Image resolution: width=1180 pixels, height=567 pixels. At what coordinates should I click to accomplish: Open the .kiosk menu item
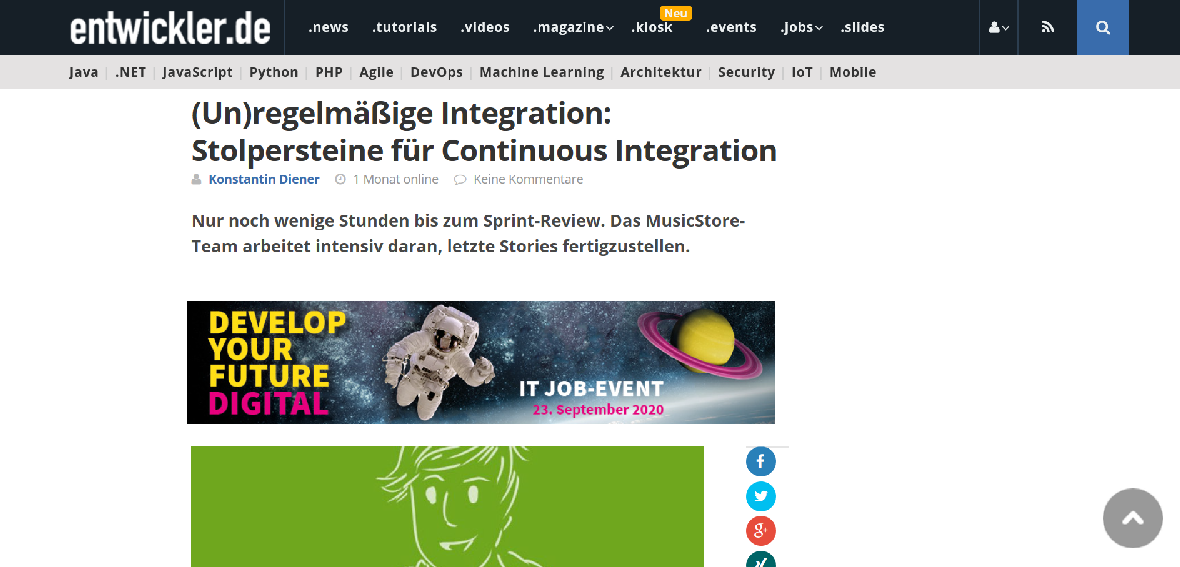(652, 28)
